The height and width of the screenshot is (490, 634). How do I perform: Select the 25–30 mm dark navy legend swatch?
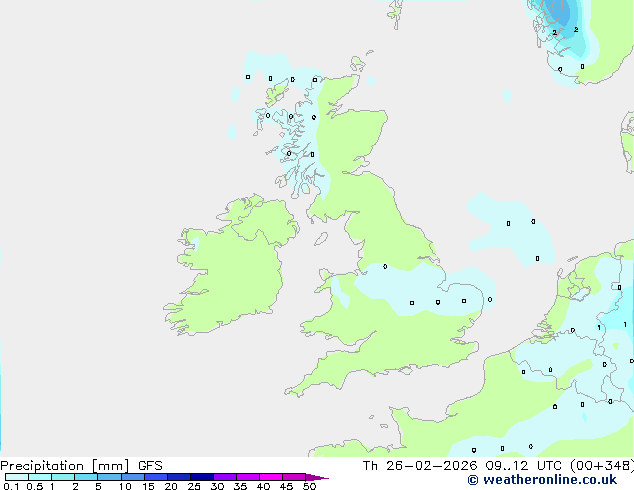click(202, 477)
